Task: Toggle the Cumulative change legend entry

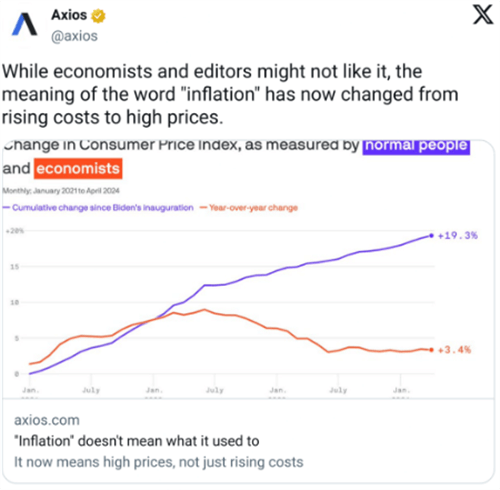Action: 98,208
